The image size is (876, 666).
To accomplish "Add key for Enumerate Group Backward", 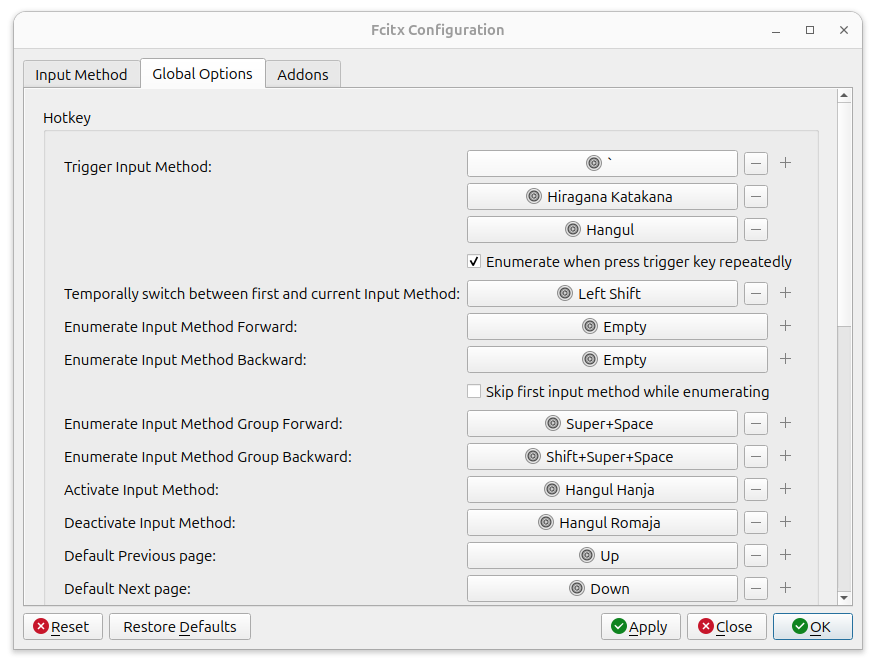I will (x=785, y=456).
